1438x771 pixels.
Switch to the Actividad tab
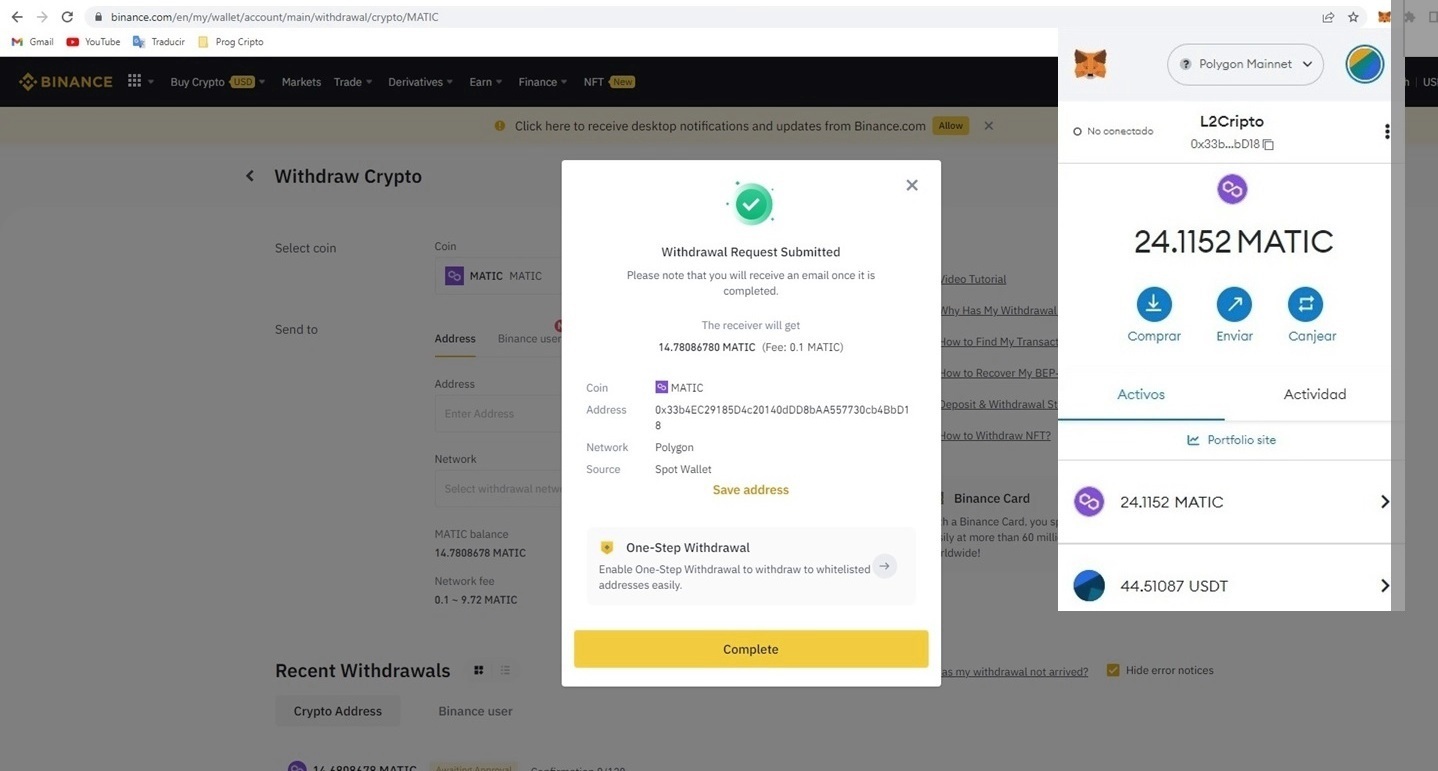1314,394
